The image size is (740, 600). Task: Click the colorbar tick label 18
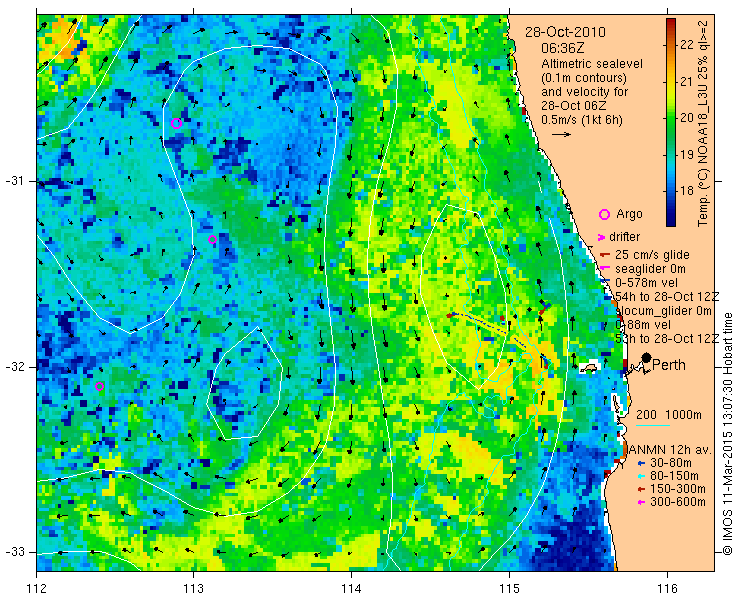(x=688, y=191)
